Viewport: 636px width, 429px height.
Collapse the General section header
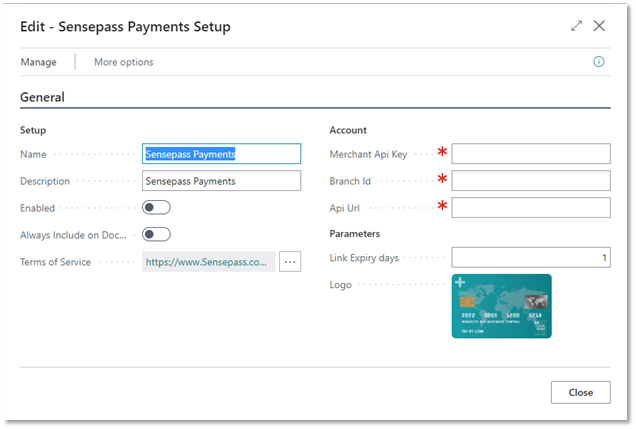click(42, 97)
